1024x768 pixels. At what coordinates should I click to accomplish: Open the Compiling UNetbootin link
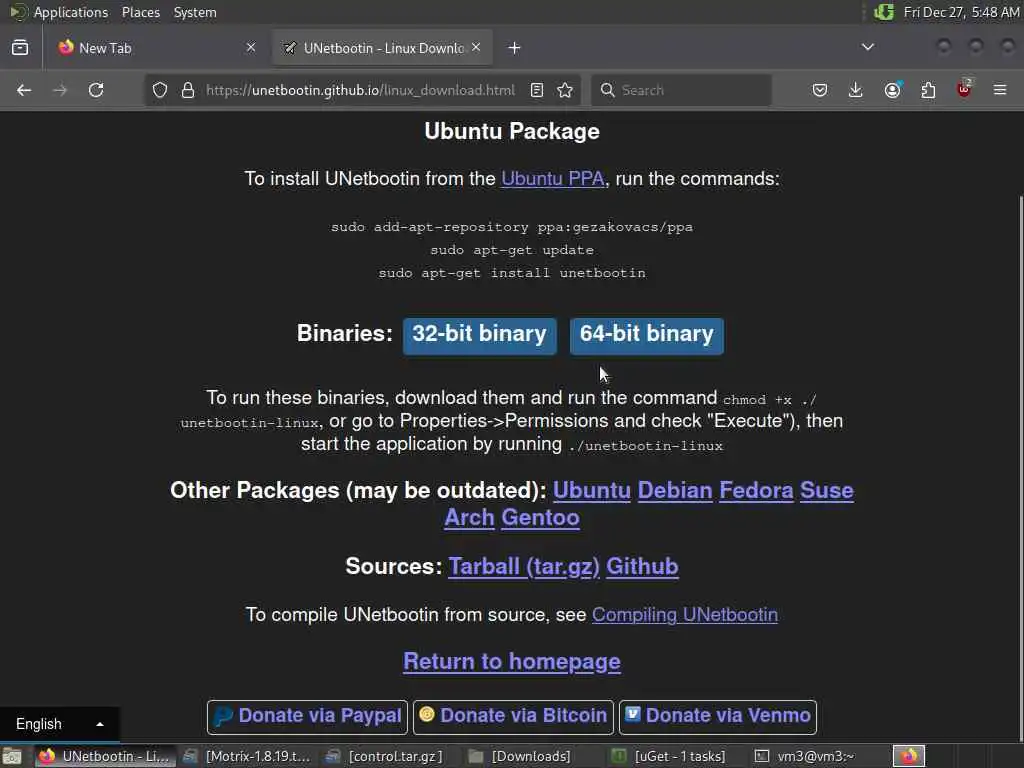tap(684, 615)
